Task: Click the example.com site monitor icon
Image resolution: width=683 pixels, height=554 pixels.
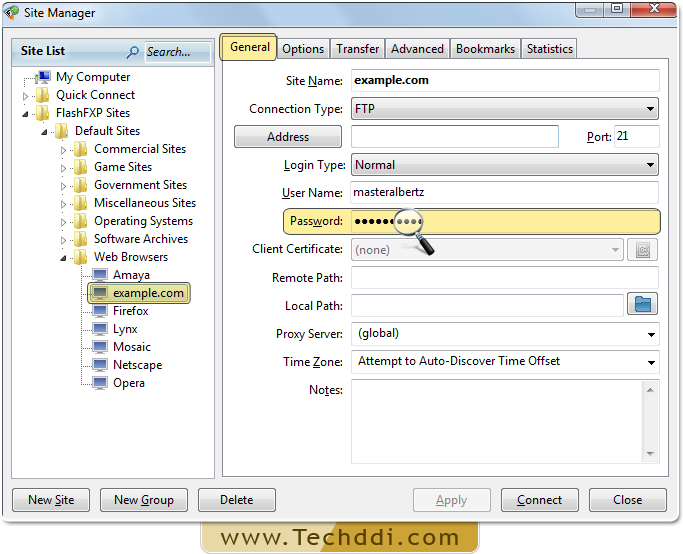Action: 100,293
